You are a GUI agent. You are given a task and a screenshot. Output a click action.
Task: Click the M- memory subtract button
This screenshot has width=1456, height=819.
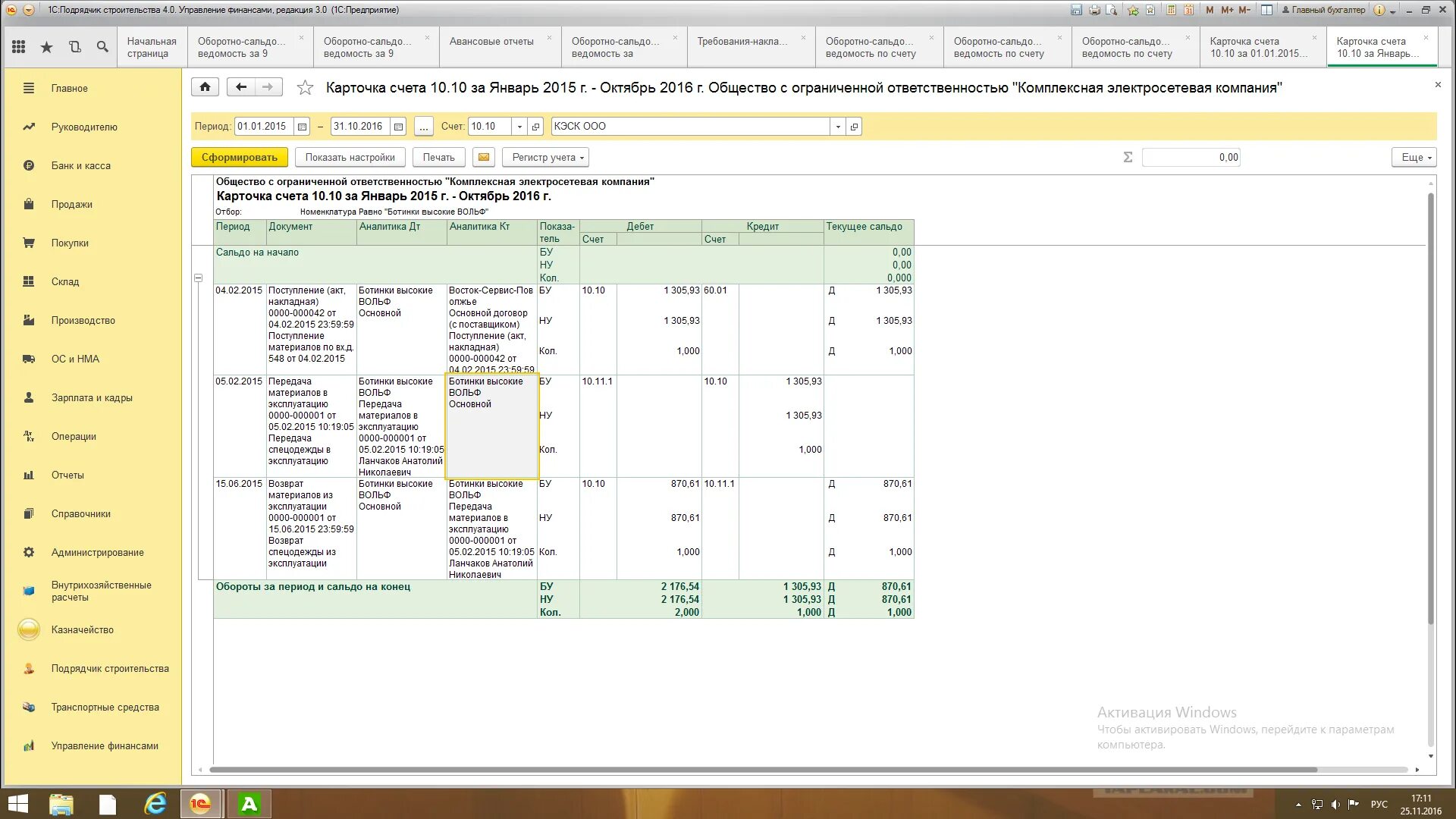click(x=1244, y=10)
